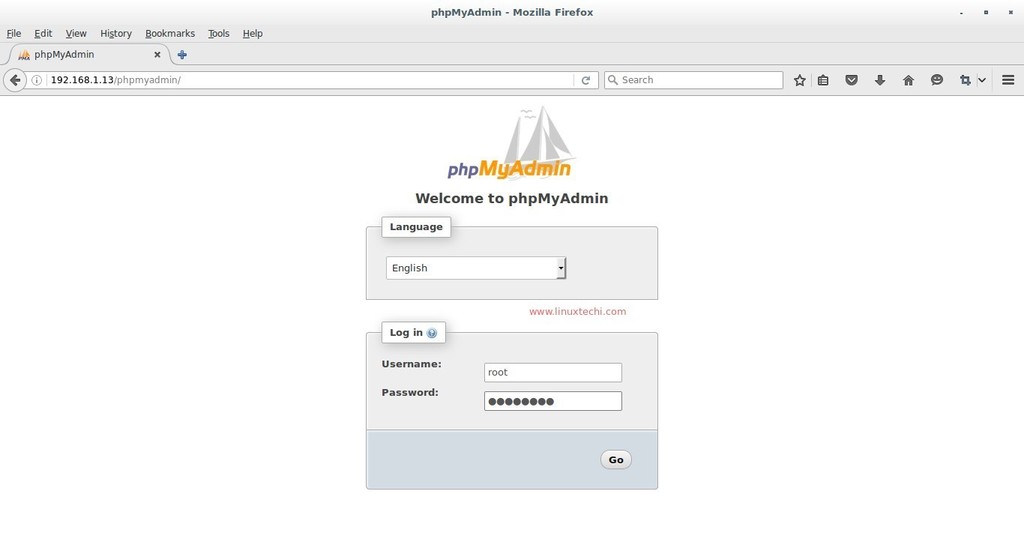Bookmark this page with the star icon
The image size is (1024, 557).
[x=799, y=80]
